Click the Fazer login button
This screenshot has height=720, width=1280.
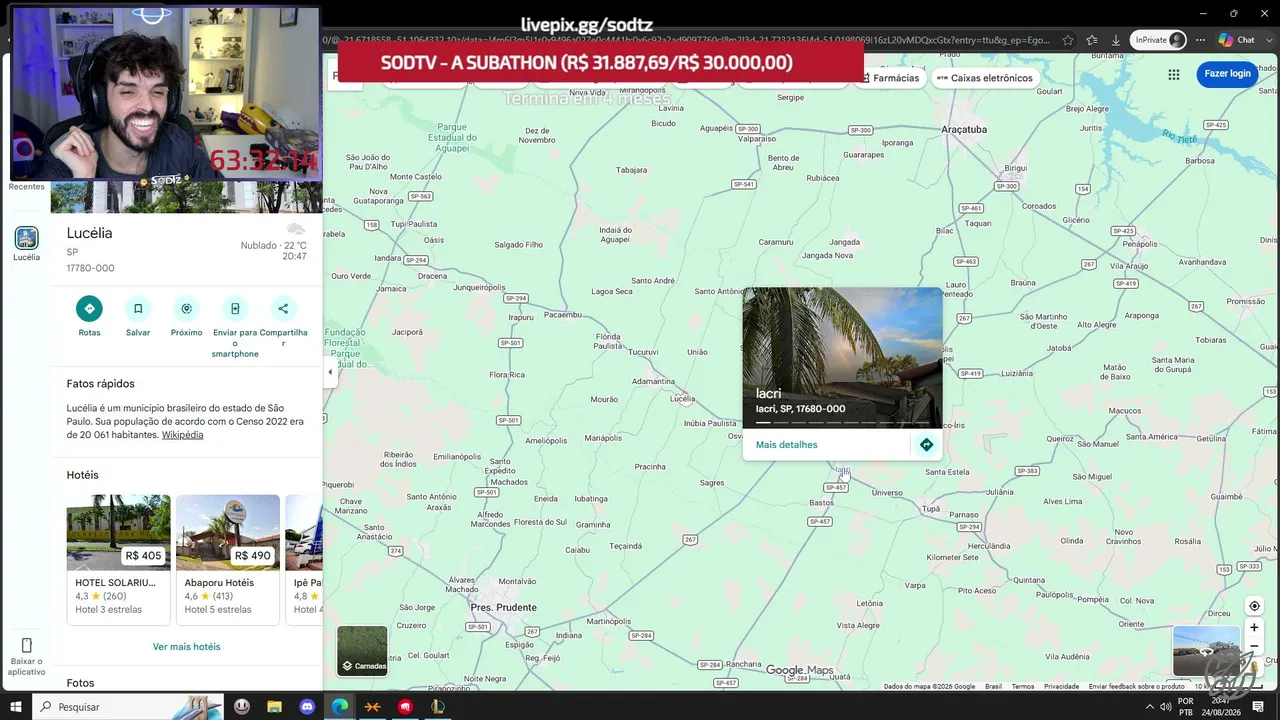click(x=1227, y=74)
